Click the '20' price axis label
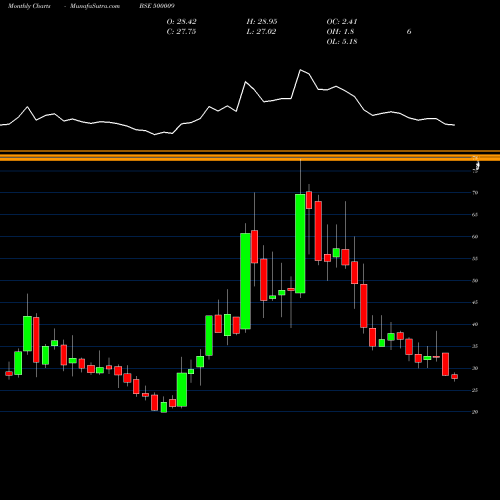This screenshot has height=500, width=500. [x=475, y=412]
